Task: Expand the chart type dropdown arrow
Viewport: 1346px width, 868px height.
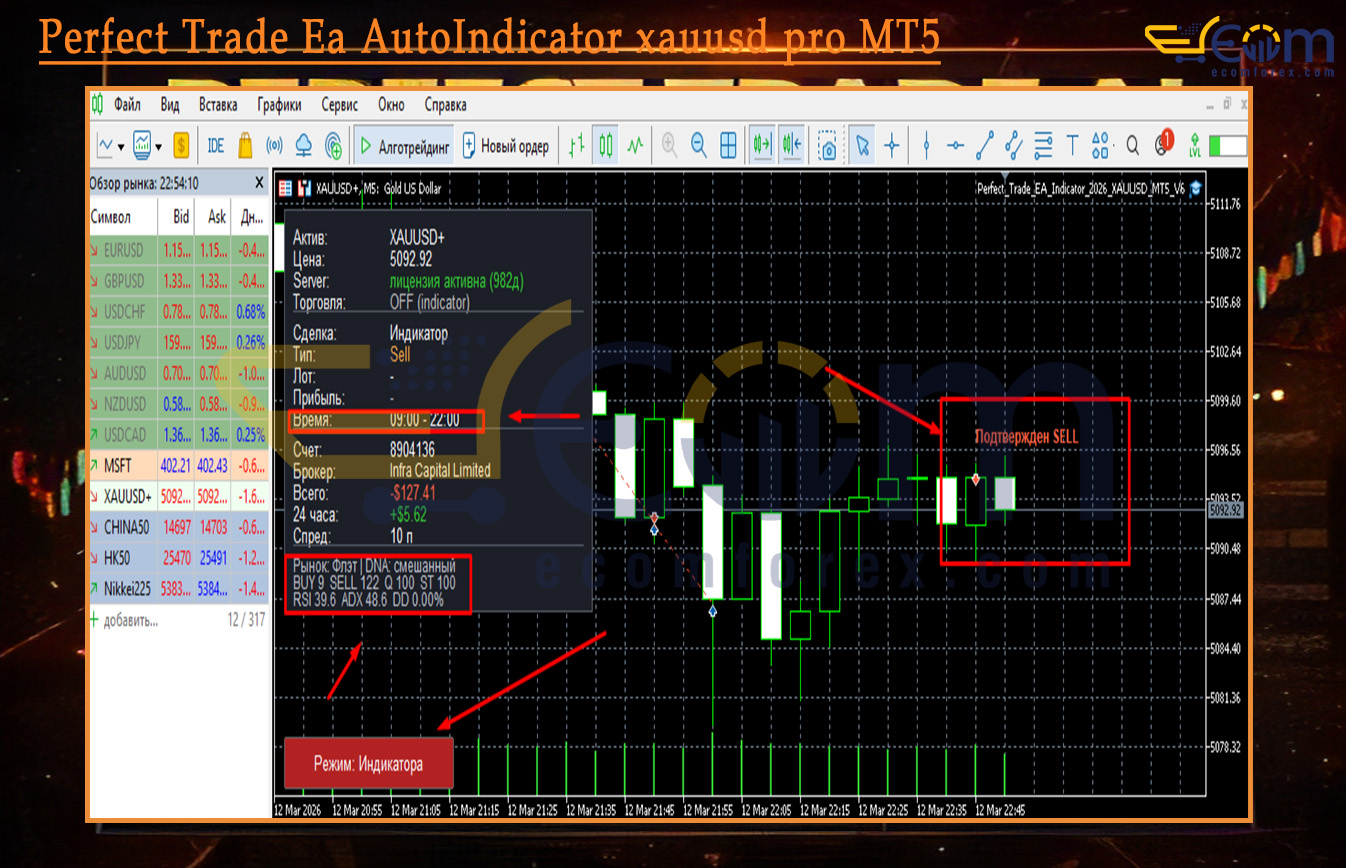Action: pyautogui.click(x=121, y=147)
